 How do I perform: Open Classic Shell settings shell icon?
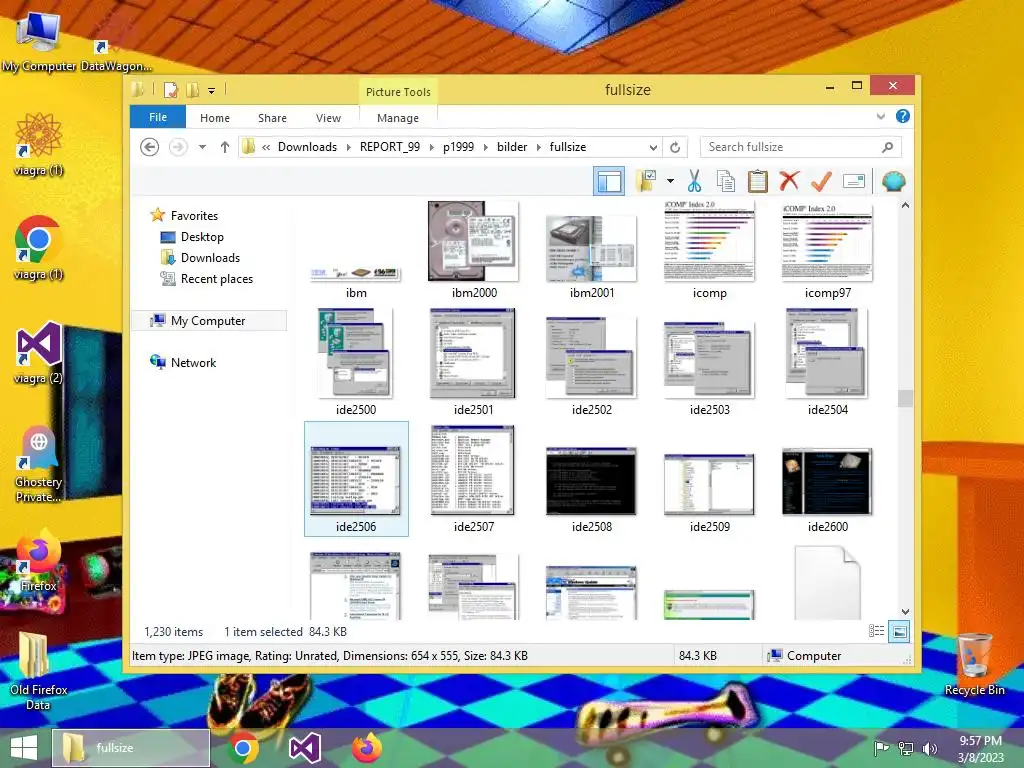pyautogui.click(x=893, y=181)
